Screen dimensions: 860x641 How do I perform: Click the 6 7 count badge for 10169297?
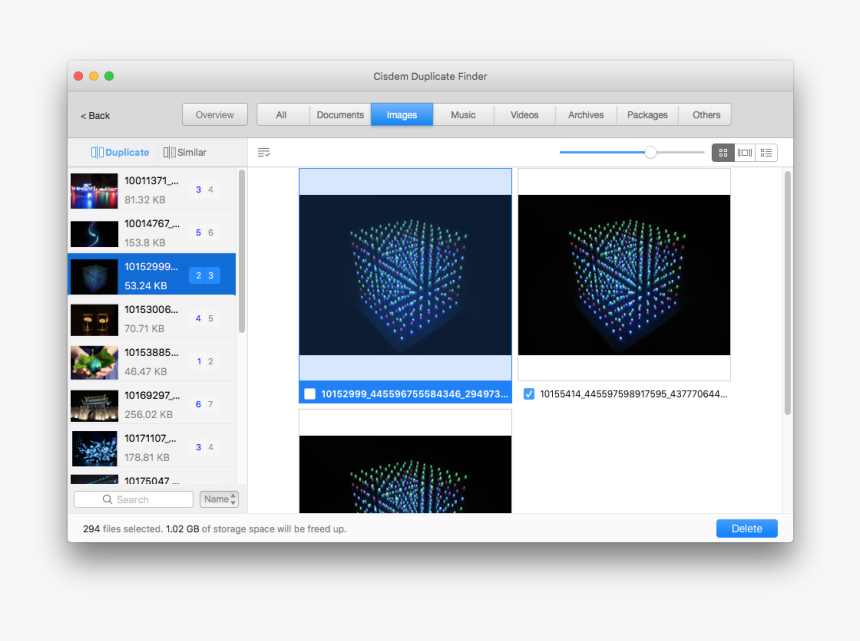click(205, 404)
